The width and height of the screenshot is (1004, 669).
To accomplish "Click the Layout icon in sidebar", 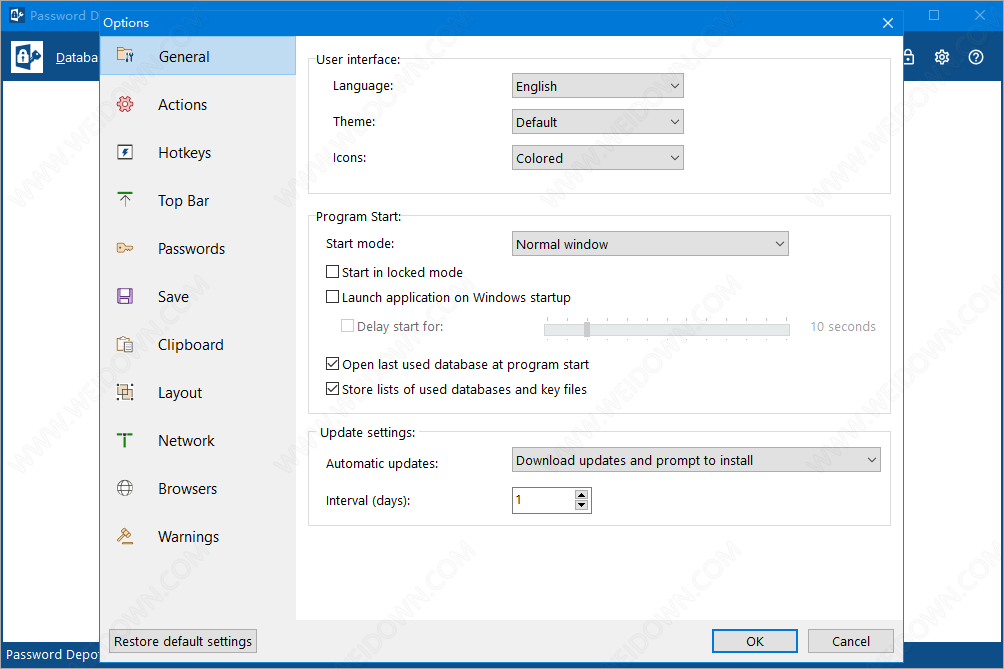I will pos(125,392).
